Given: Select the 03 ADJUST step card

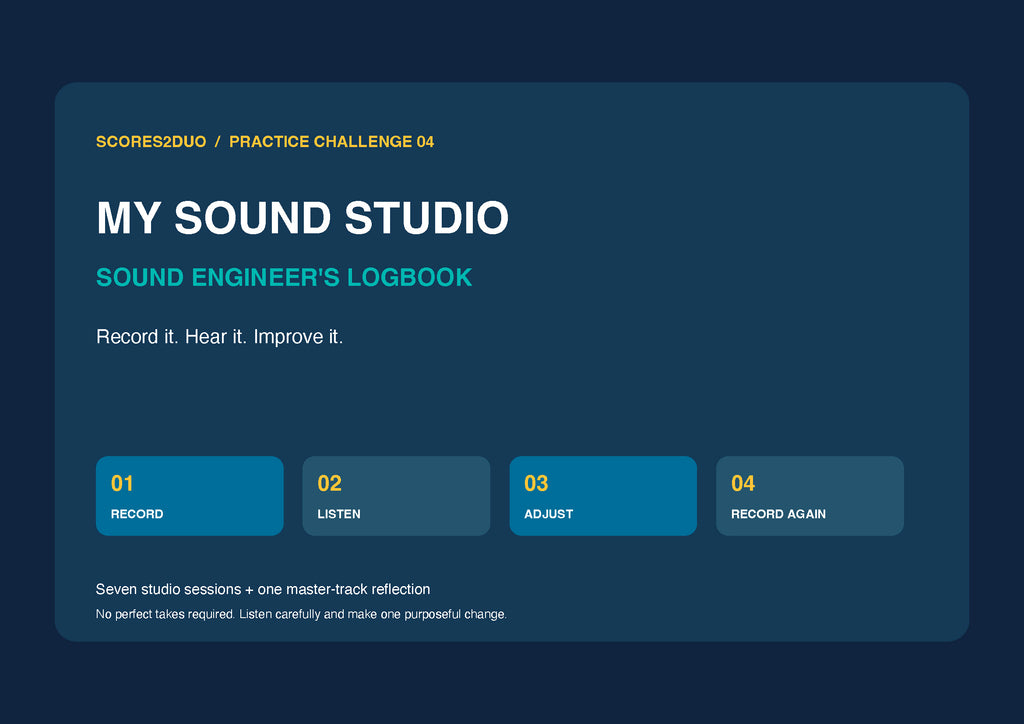Looking at the screenshot, I should point(603,496).
